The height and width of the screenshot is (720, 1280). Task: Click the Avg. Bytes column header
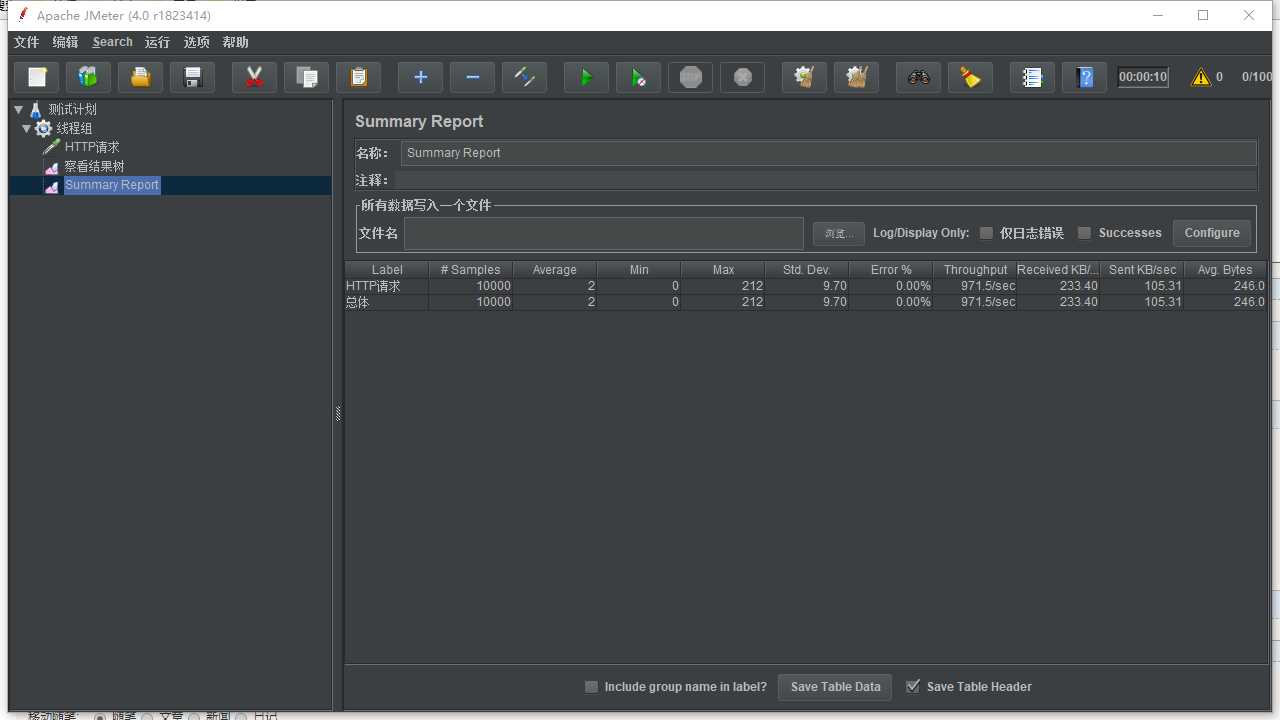click(1225, 270)
